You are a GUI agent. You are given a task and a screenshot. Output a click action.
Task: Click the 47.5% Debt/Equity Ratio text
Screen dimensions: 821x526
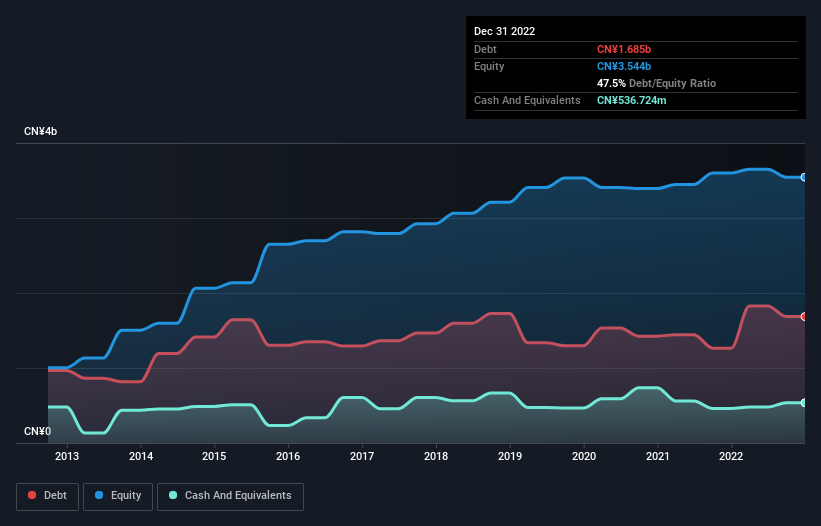(x=656, y=83)
